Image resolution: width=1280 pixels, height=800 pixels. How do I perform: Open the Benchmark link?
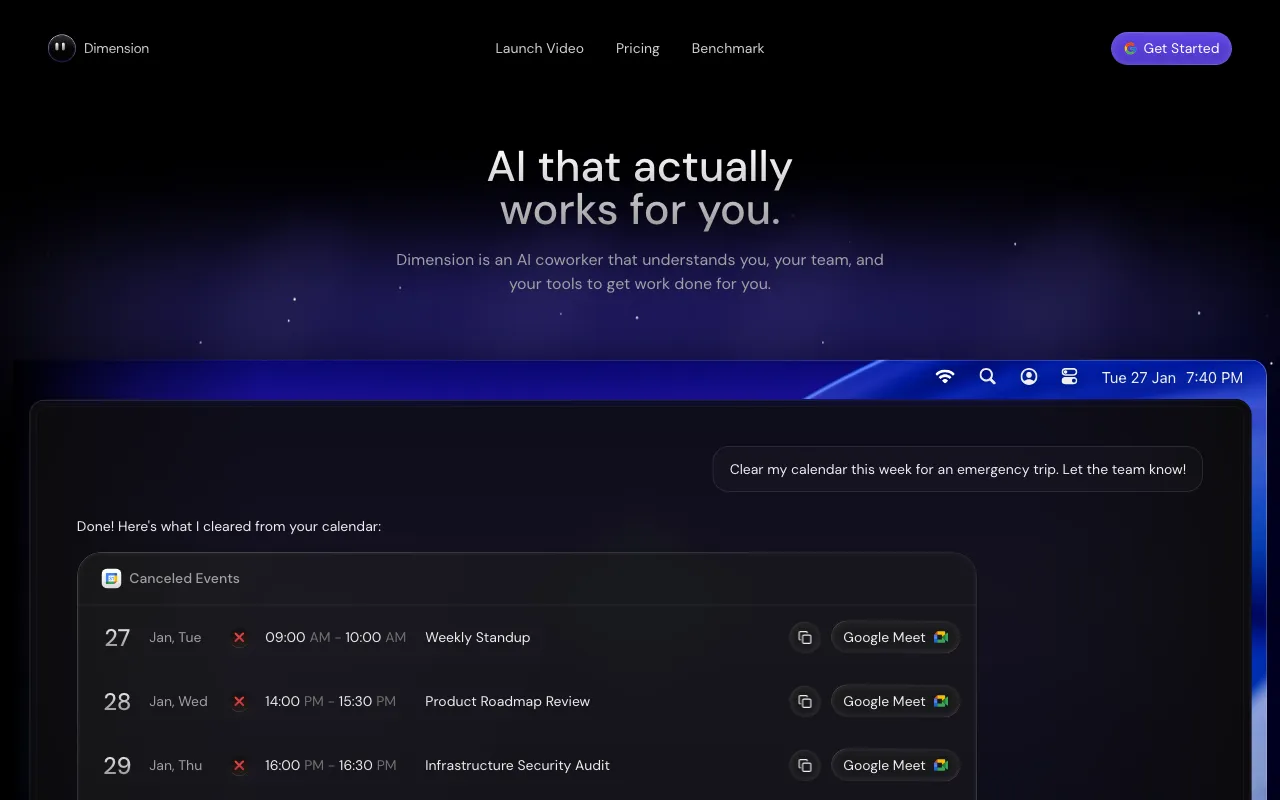[x=728, y=48]
